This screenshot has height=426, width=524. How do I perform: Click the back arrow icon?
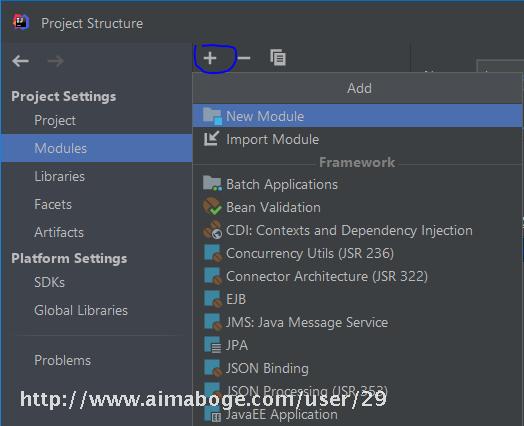20,61
